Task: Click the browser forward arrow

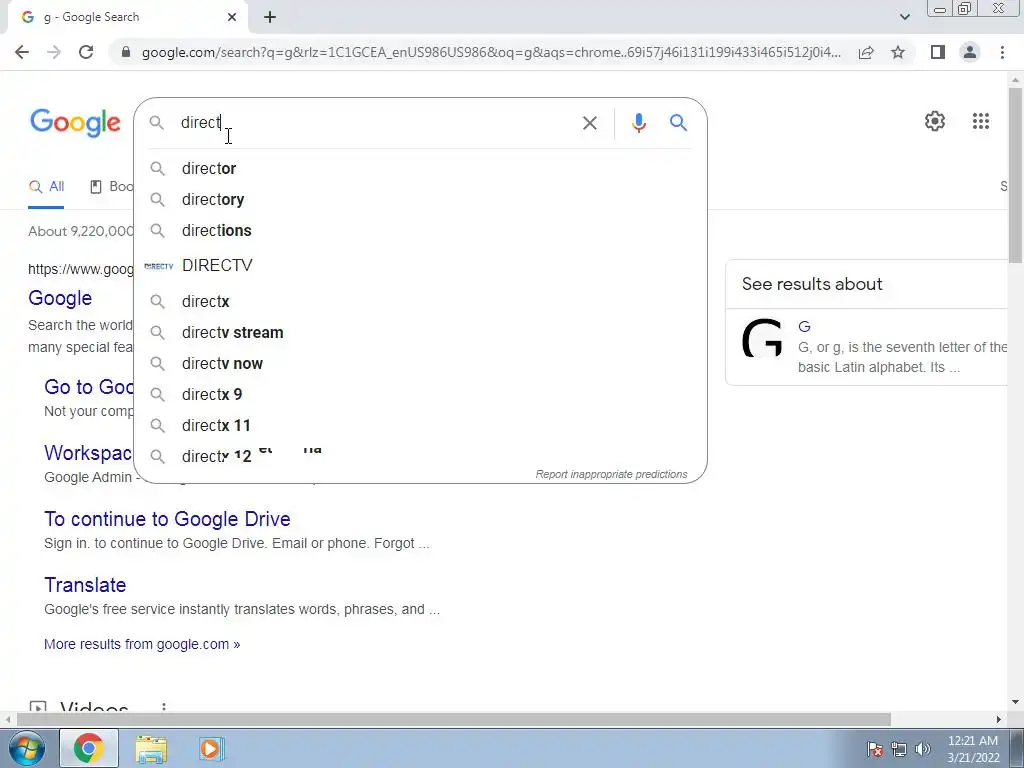Action: click(x=54, y=52)
